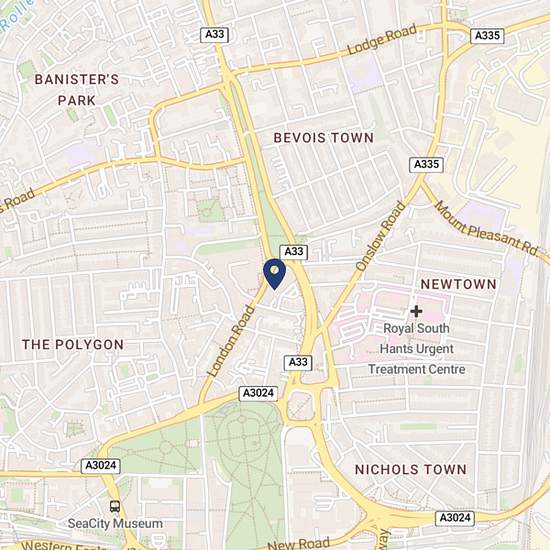The image size is (550, 550).
Task: Click the Nichols Town area label
Action: tap(411, 469)
